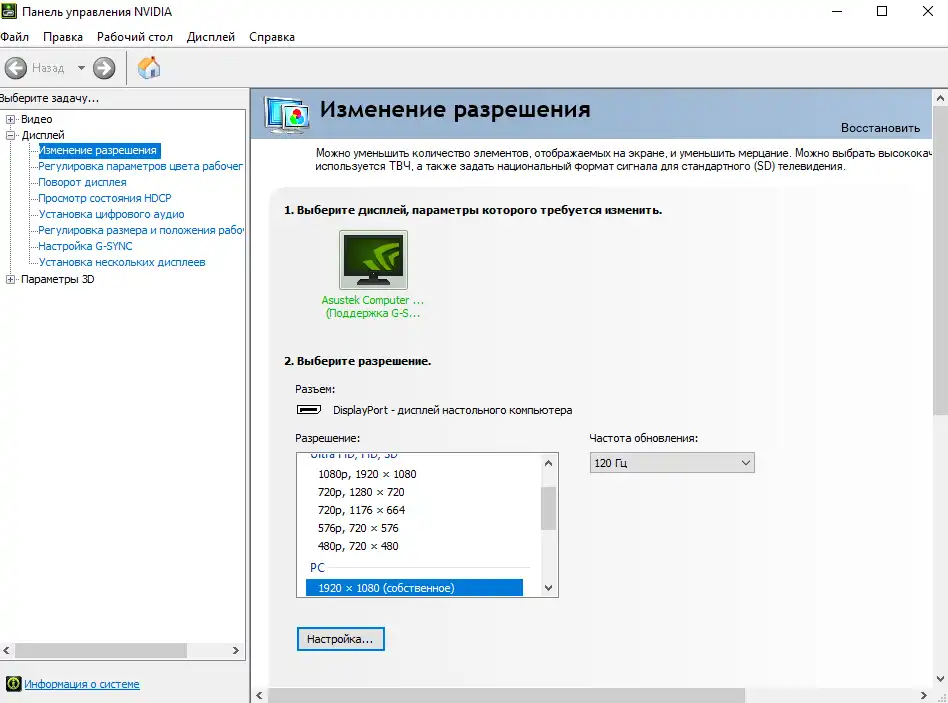Open Регулировка параметров цвета рабочего стола

[x=140, y=166]
